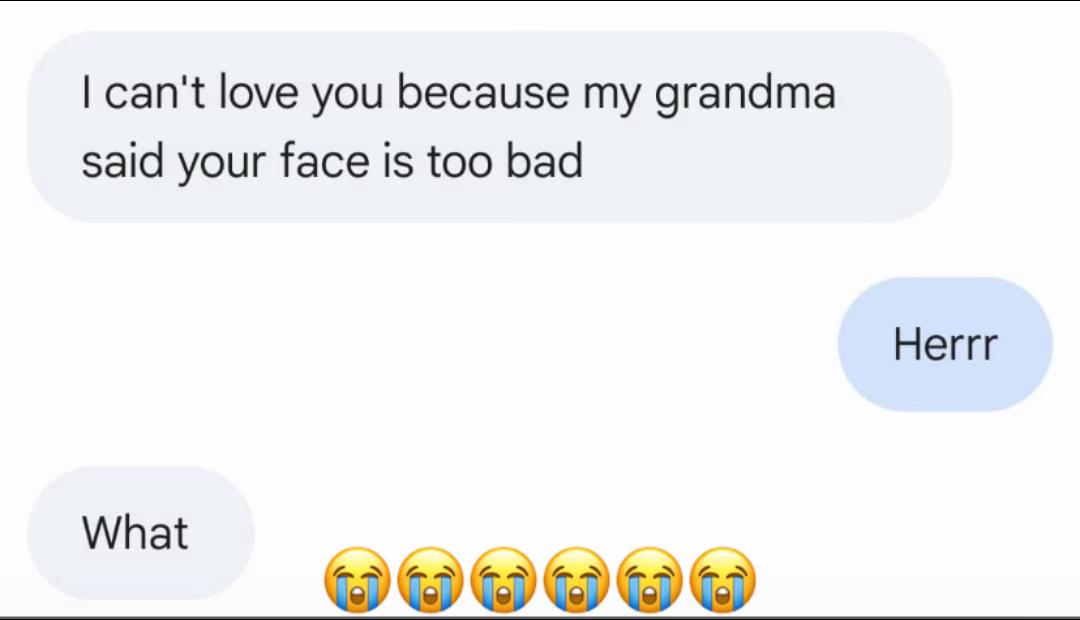Screen dimensions: 1080x620
Task: Select the gray "What" message bubble
Action: click(136, 533)
